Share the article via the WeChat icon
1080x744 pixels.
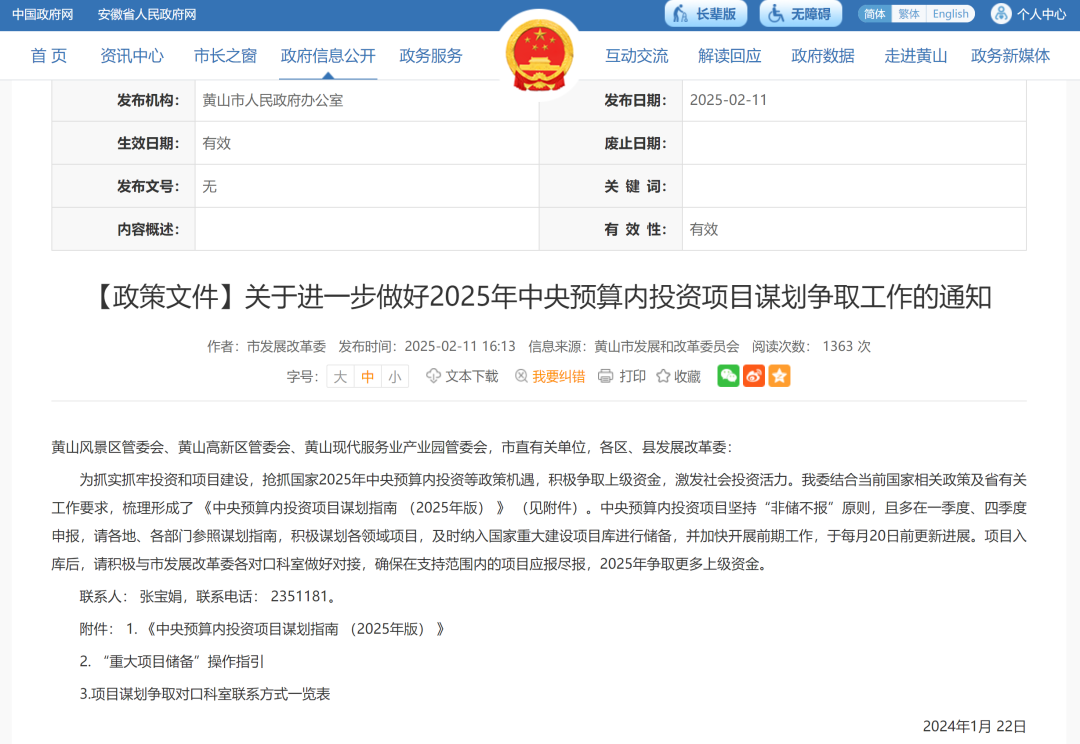(x=728, y=376)
